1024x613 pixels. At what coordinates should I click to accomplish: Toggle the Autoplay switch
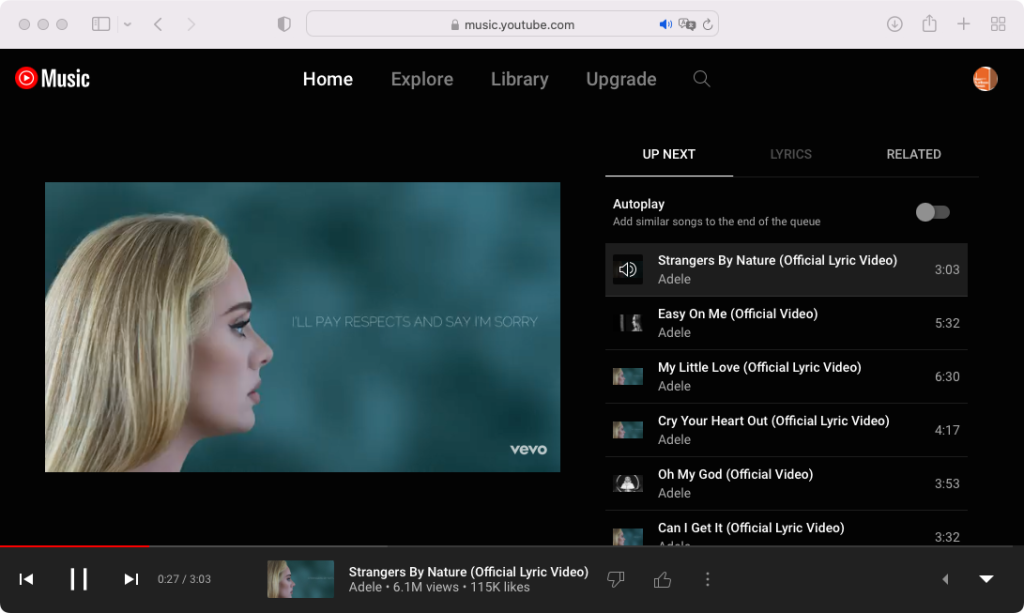933,212
